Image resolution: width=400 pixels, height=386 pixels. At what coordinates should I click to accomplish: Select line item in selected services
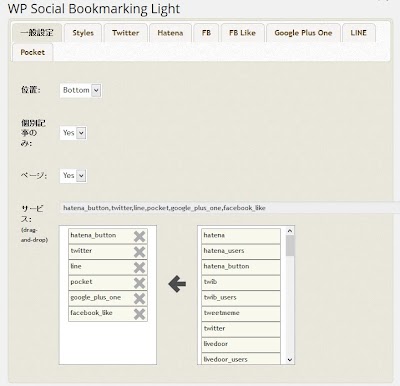point(108,267)
